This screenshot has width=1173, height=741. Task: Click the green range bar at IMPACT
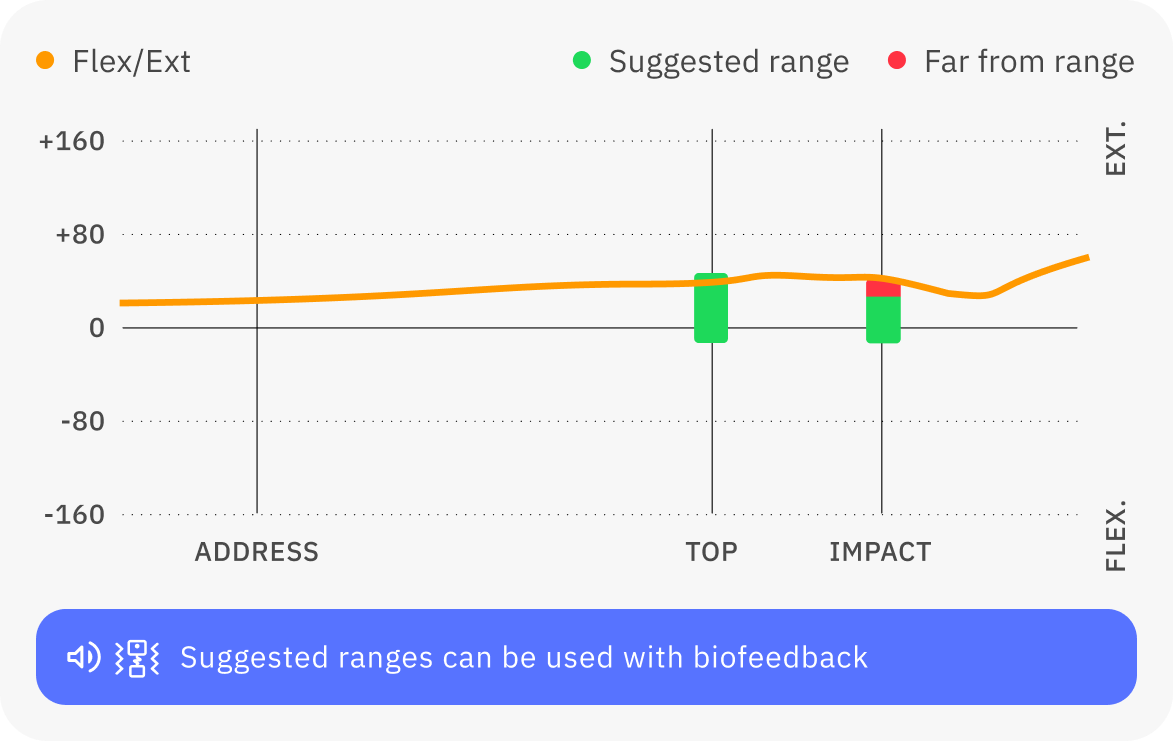[883, 320]
